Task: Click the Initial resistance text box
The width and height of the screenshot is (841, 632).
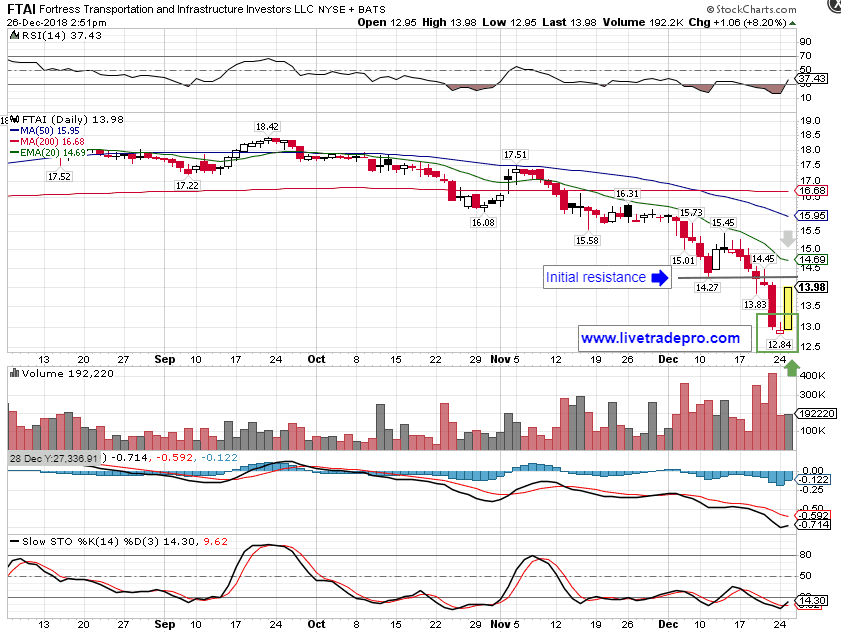Action: (x=595, y=277)
